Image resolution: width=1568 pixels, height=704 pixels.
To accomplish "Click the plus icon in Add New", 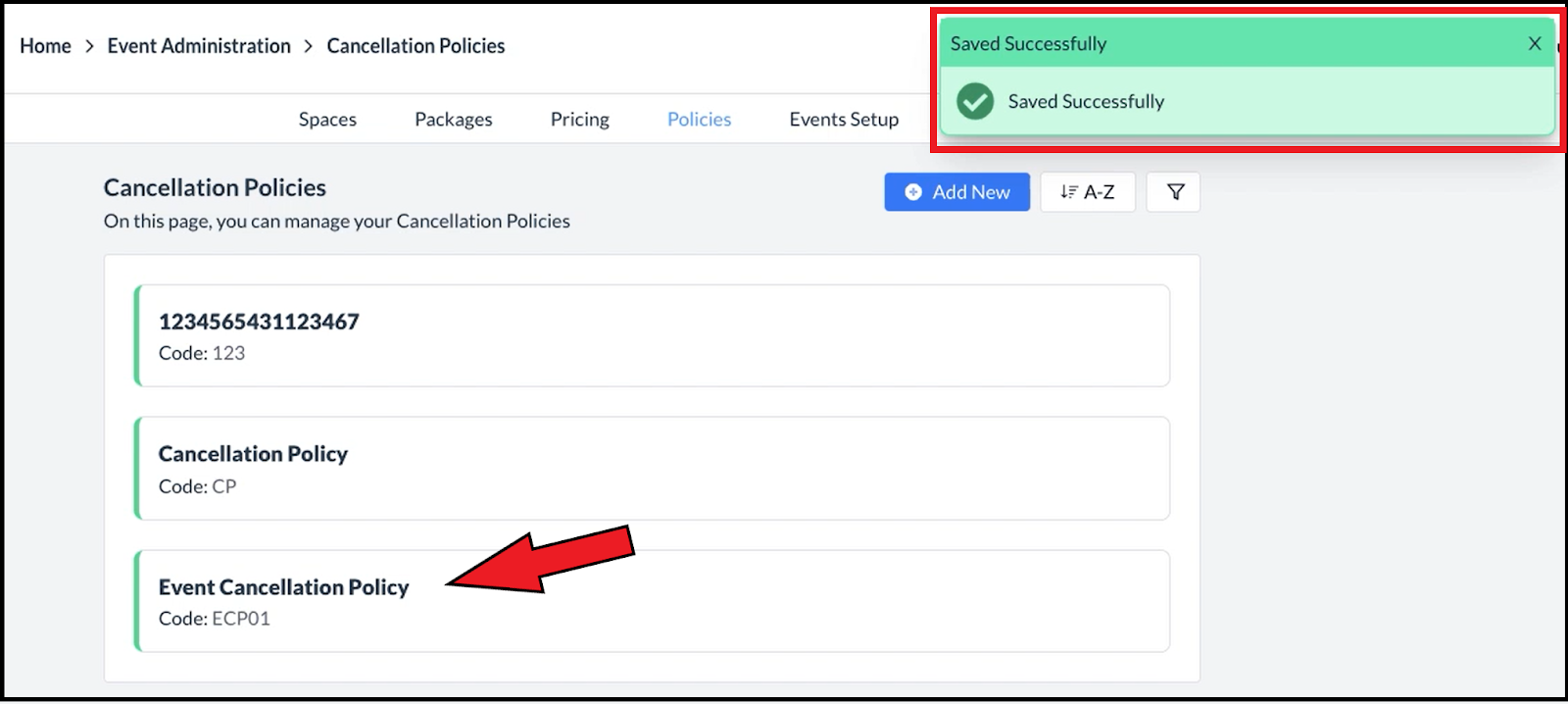I will (913, 192).
